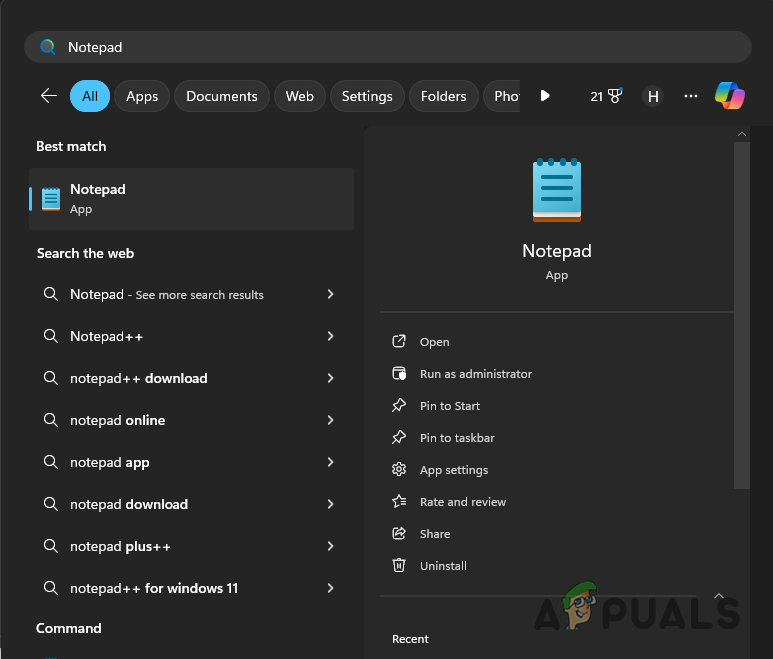Click the small Notepad icon under Best match
This screenshot has width=773, height=659.
coord(51,199)
